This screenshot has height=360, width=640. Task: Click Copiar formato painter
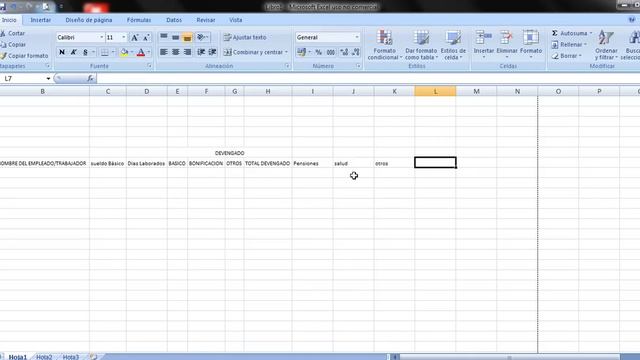point(24,56)
